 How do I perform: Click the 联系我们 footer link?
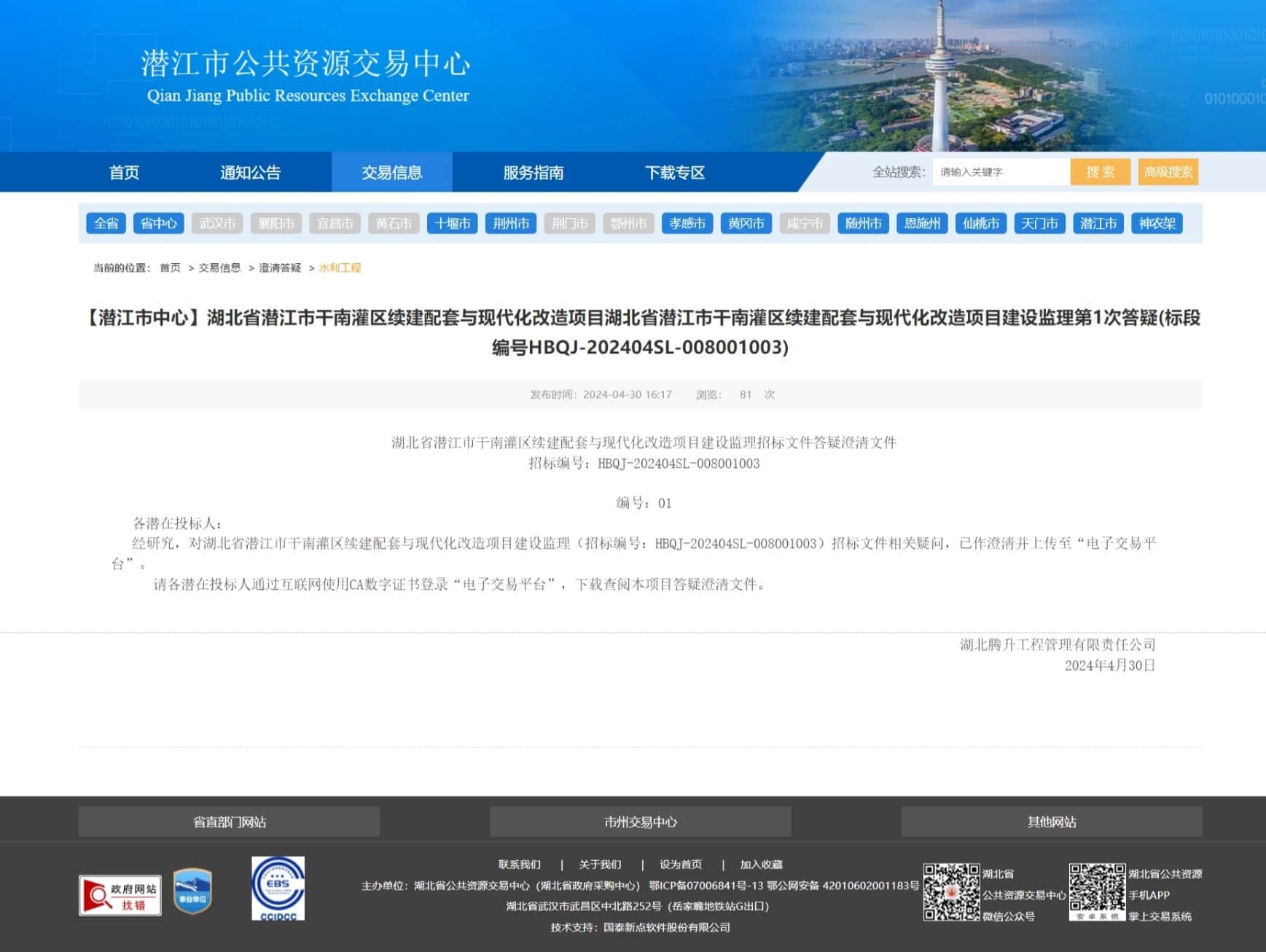point(519,865)
